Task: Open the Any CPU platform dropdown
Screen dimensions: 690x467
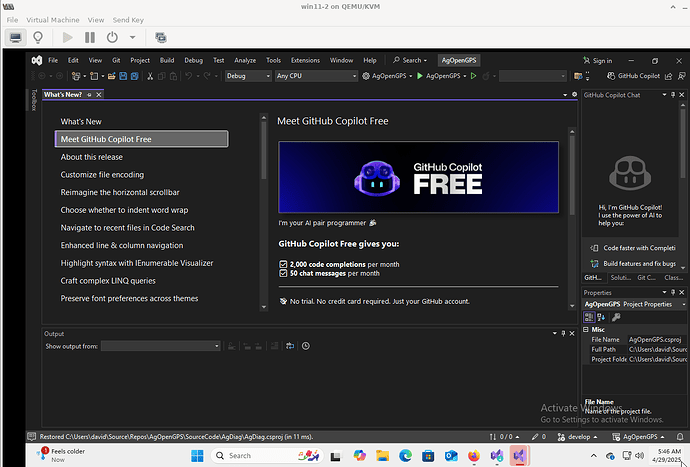Action: point(316,76)
